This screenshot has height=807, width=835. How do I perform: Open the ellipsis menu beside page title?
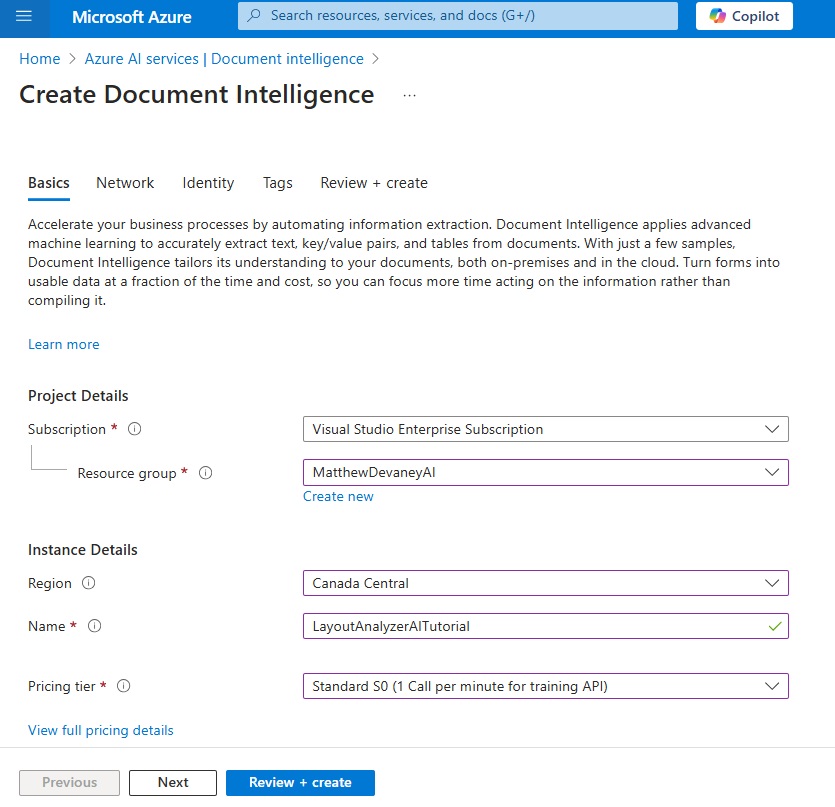coord(410,95)
